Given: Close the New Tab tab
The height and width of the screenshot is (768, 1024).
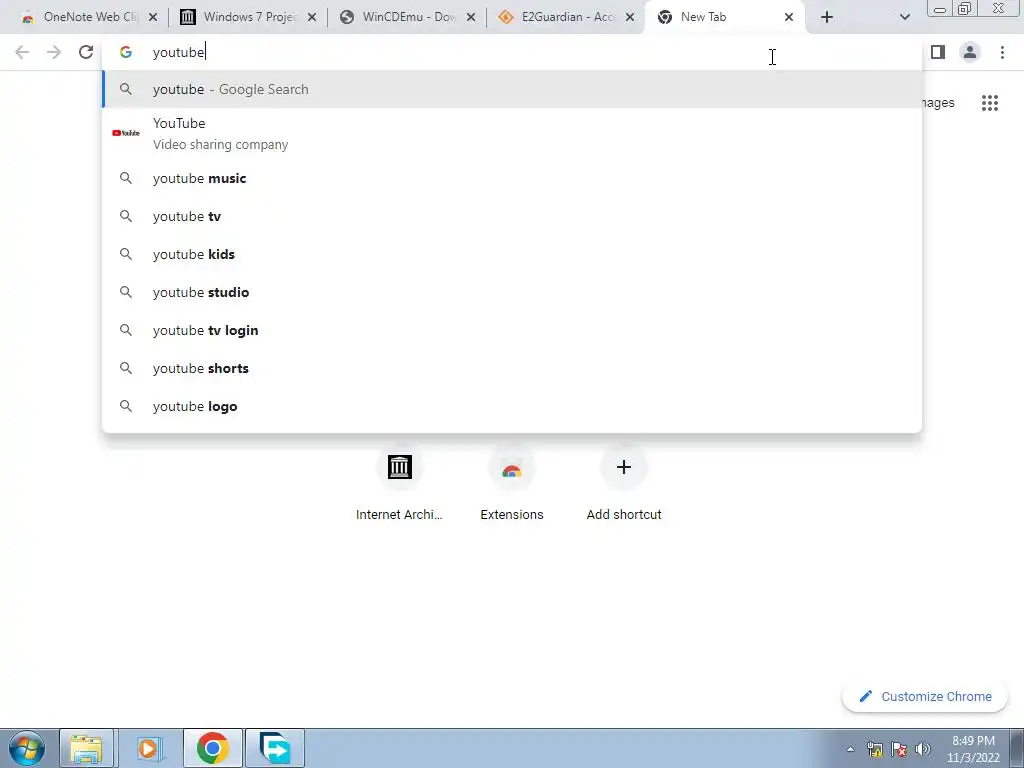Looking at the screenshot, I should coord(789,18).
